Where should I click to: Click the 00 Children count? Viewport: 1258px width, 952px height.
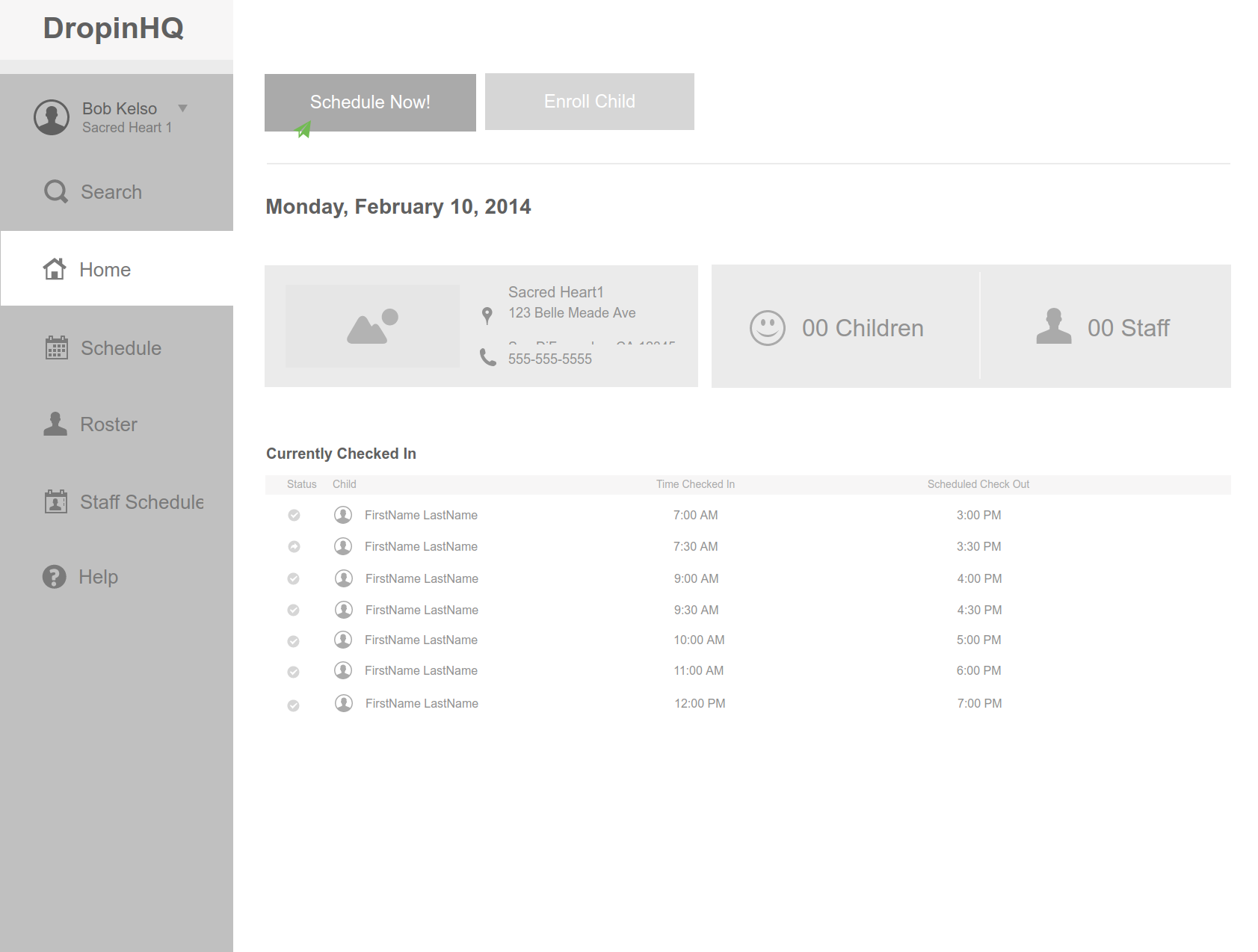[x=863, y=328]
